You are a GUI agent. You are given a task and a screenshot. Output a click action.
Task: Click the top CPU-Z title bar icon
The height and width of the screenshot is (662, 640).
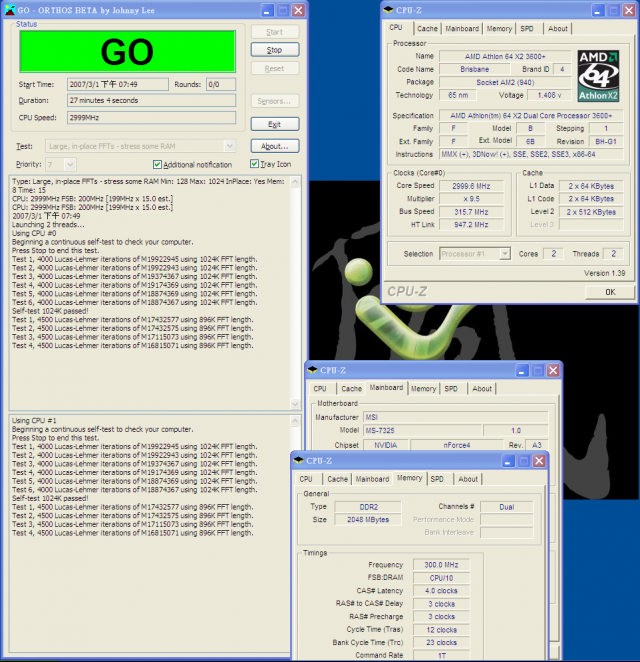388,10
